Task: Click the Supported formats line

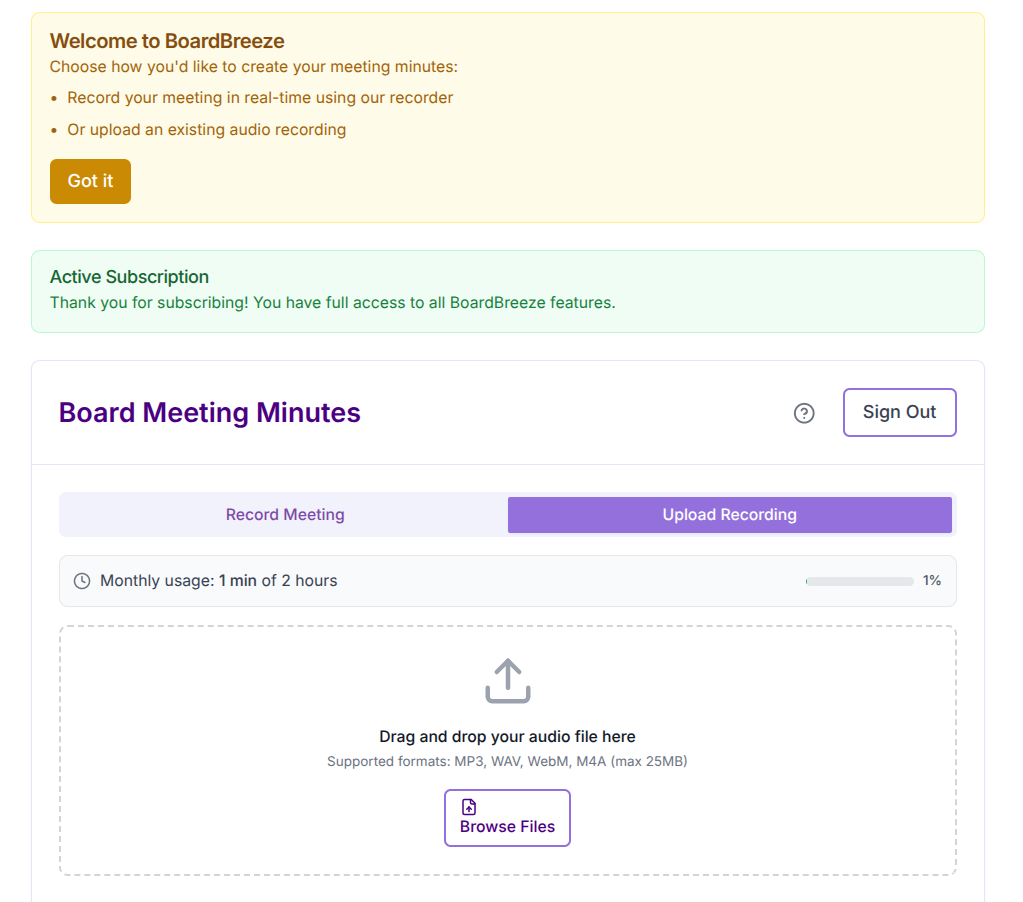Action: (x=507, y=761)
